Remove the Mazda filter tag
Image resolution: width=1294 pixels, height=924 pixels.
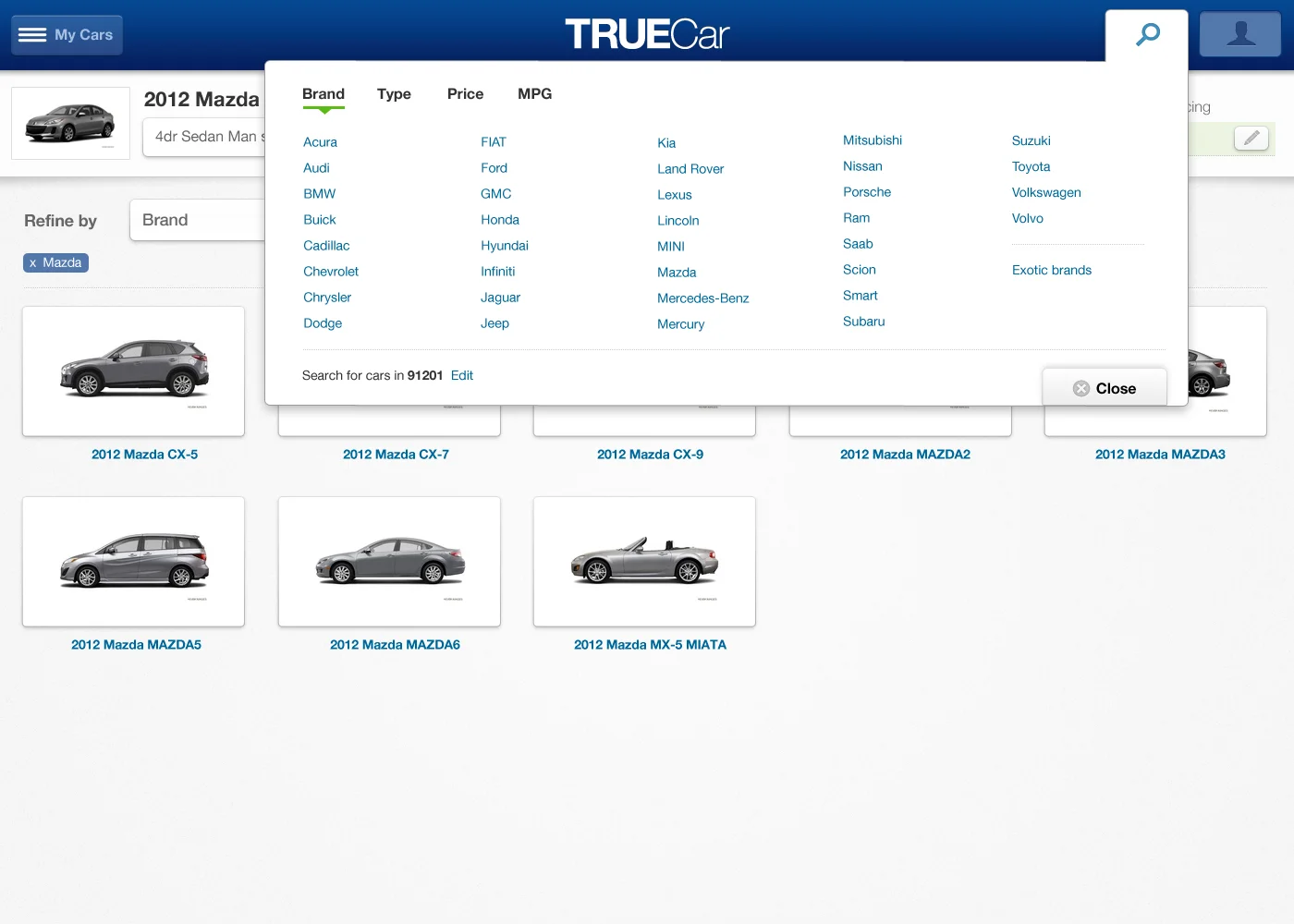click(55, 262)
